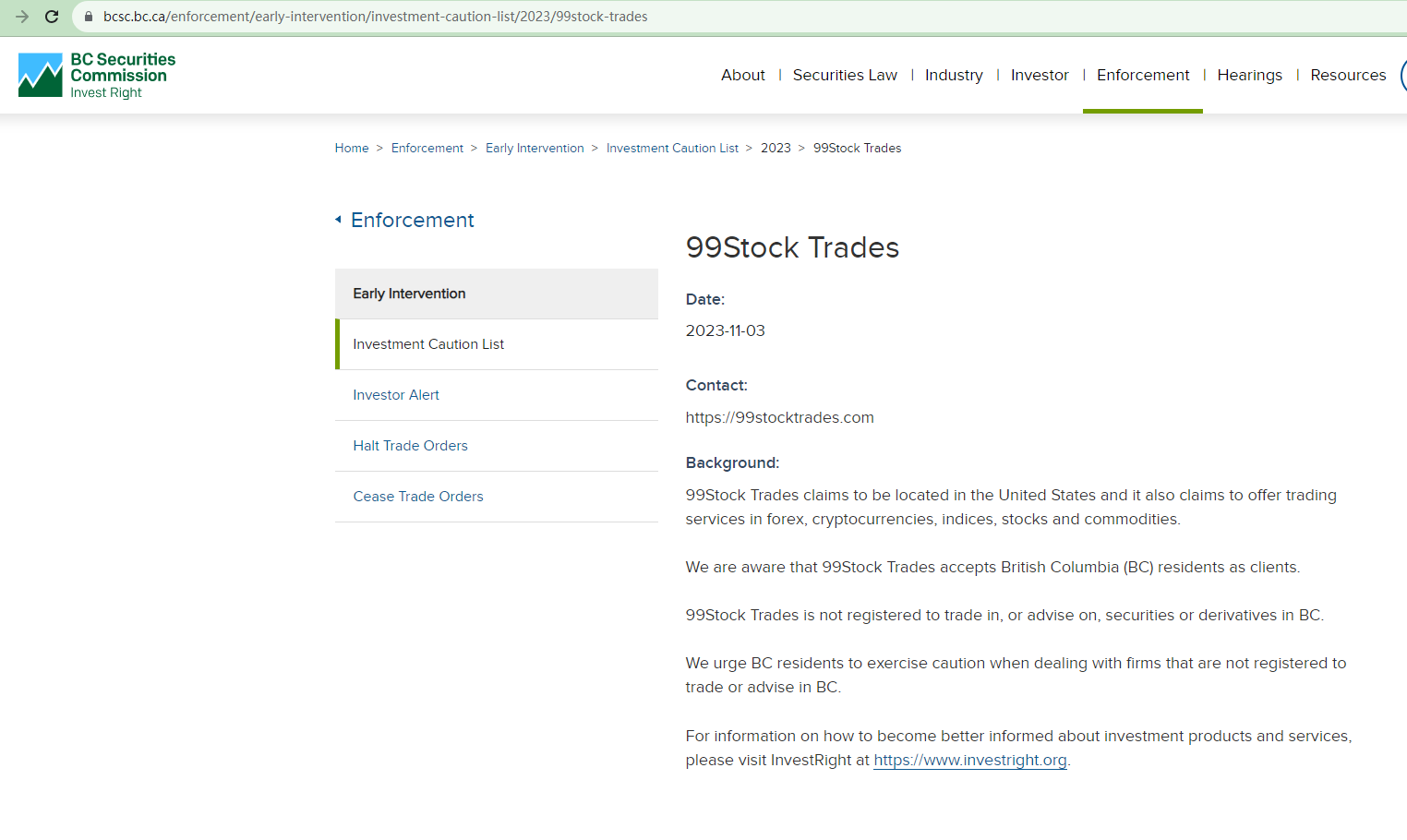Select Investment Caution List in sidebar
The height and width of the screenshot is (840, 1407).
(428, 344)
